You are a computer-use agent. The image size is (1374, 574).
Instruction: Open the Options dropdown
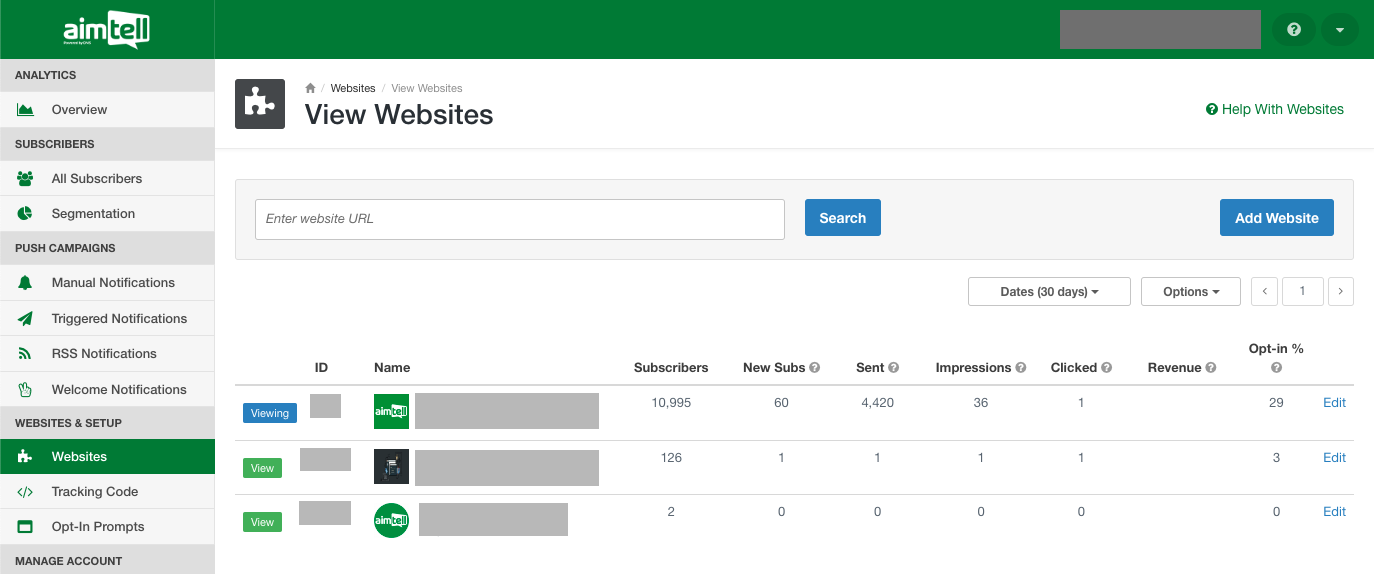pos(1190,292)
